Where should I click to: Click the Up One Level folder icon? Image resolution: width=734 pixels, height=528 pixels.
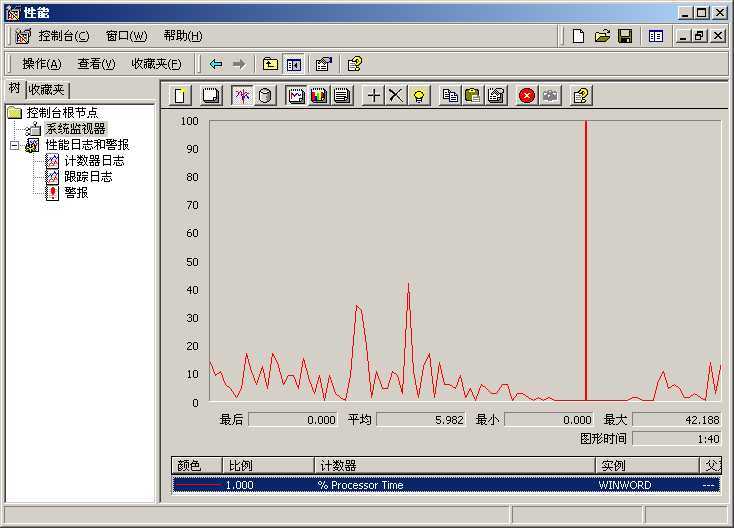pyautogui.click(x=270, y=64)
